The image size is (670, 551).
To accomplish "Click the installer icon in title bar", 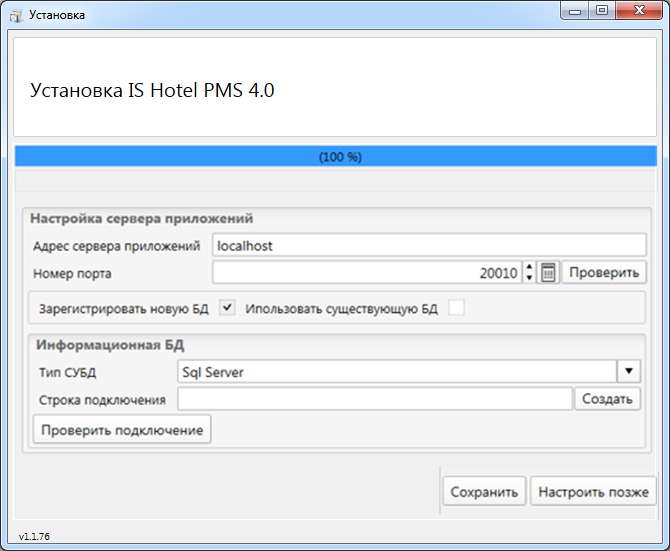I will 16,16.
